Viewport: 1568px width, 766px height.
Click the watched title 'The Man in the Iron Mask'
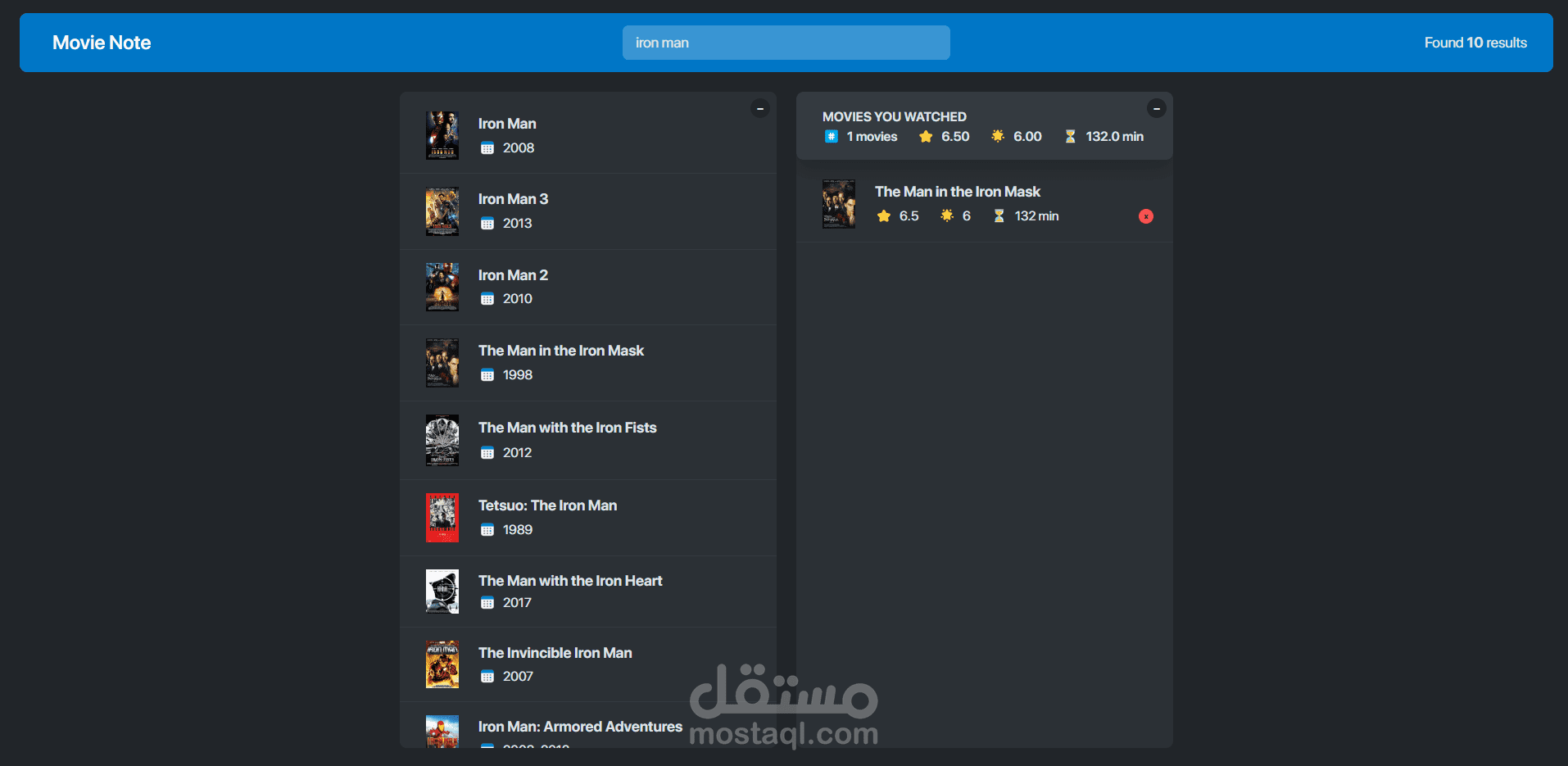(958, 192)
